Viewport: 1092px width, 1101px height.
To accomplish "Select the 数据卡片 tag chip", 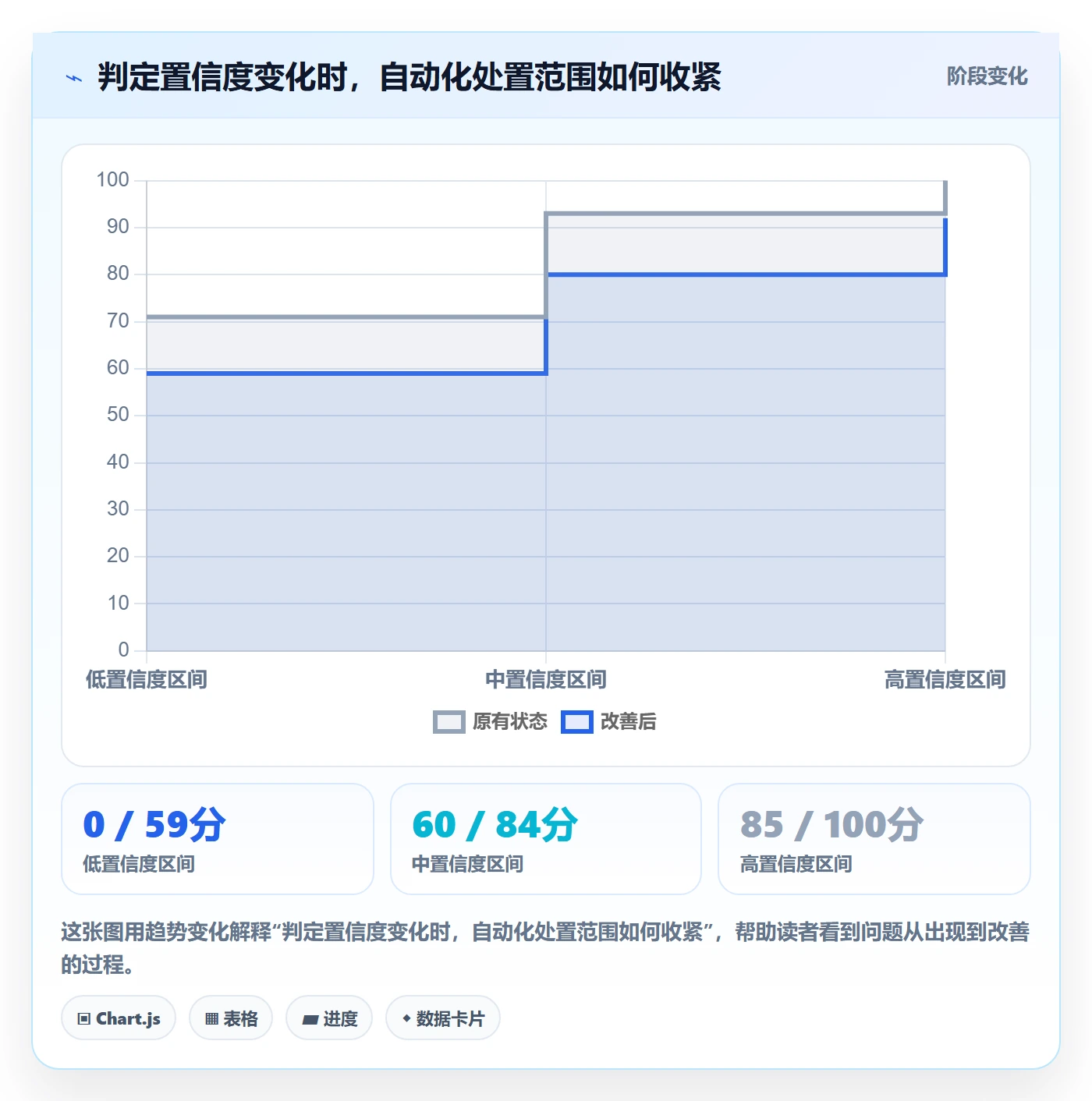I will tap(443, 1018).
